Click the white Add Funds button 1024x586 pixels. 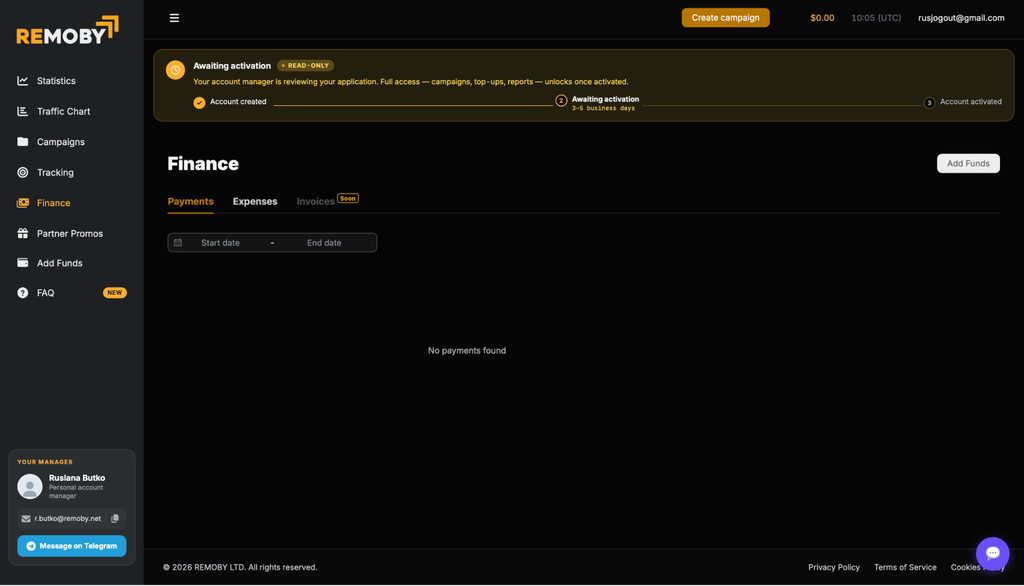pos(968,163)
